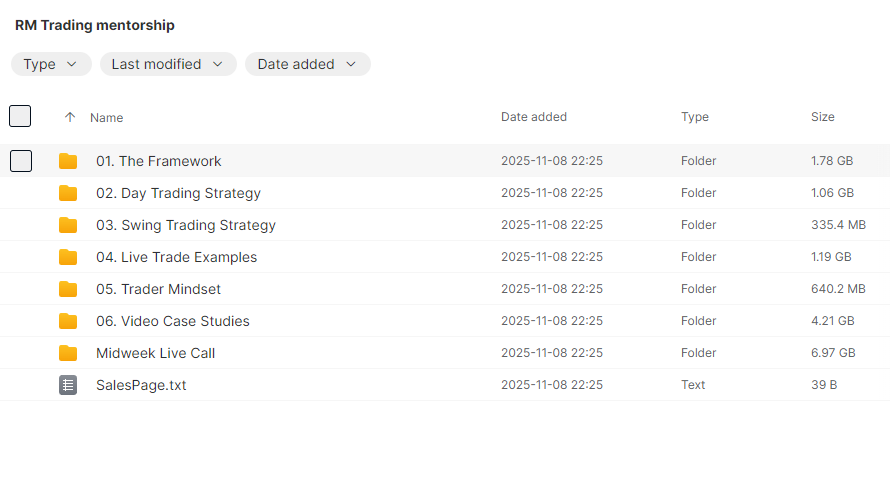
Task: Sort files by the Size column header
Action: click(x=822, y=117)
